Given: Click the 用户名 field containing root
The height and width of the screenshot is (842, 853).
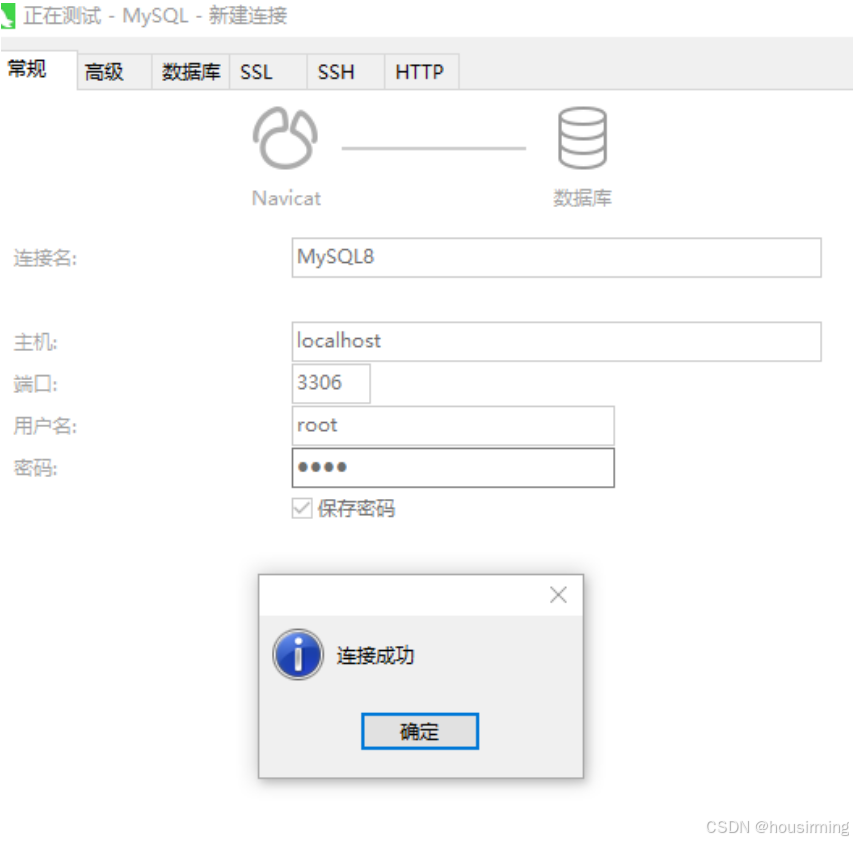Looking at the screenshot, I should point(452,425).
